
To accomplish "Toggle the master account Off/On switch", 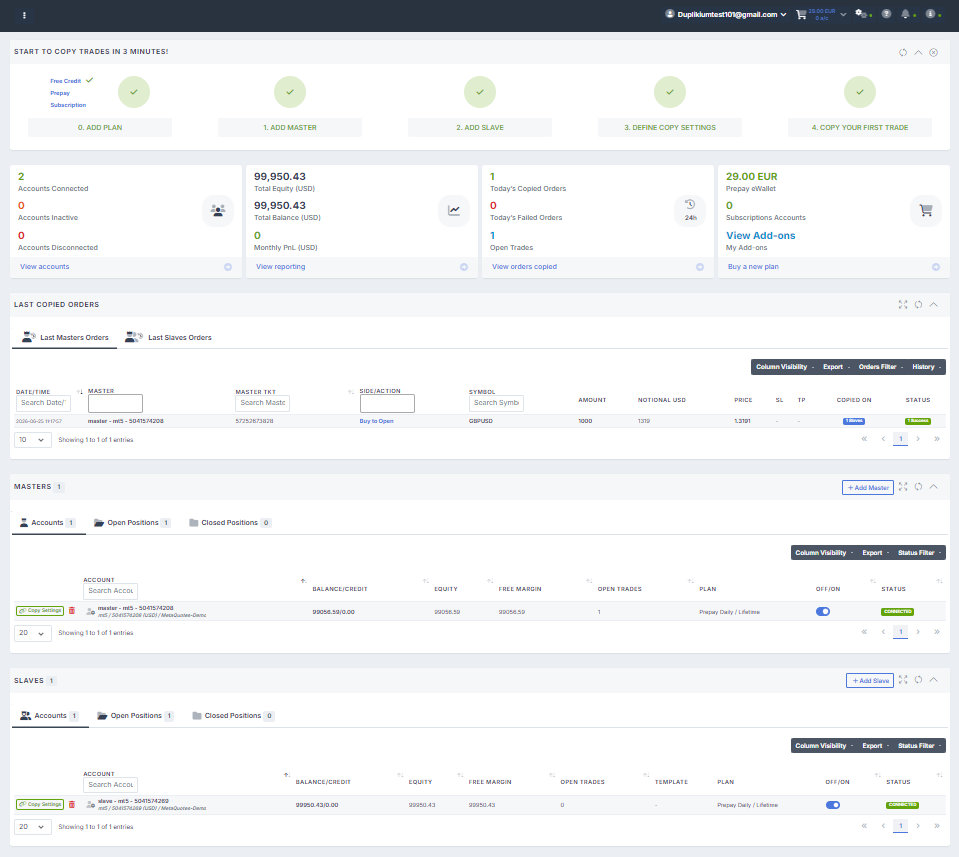I will pos(823,612).
